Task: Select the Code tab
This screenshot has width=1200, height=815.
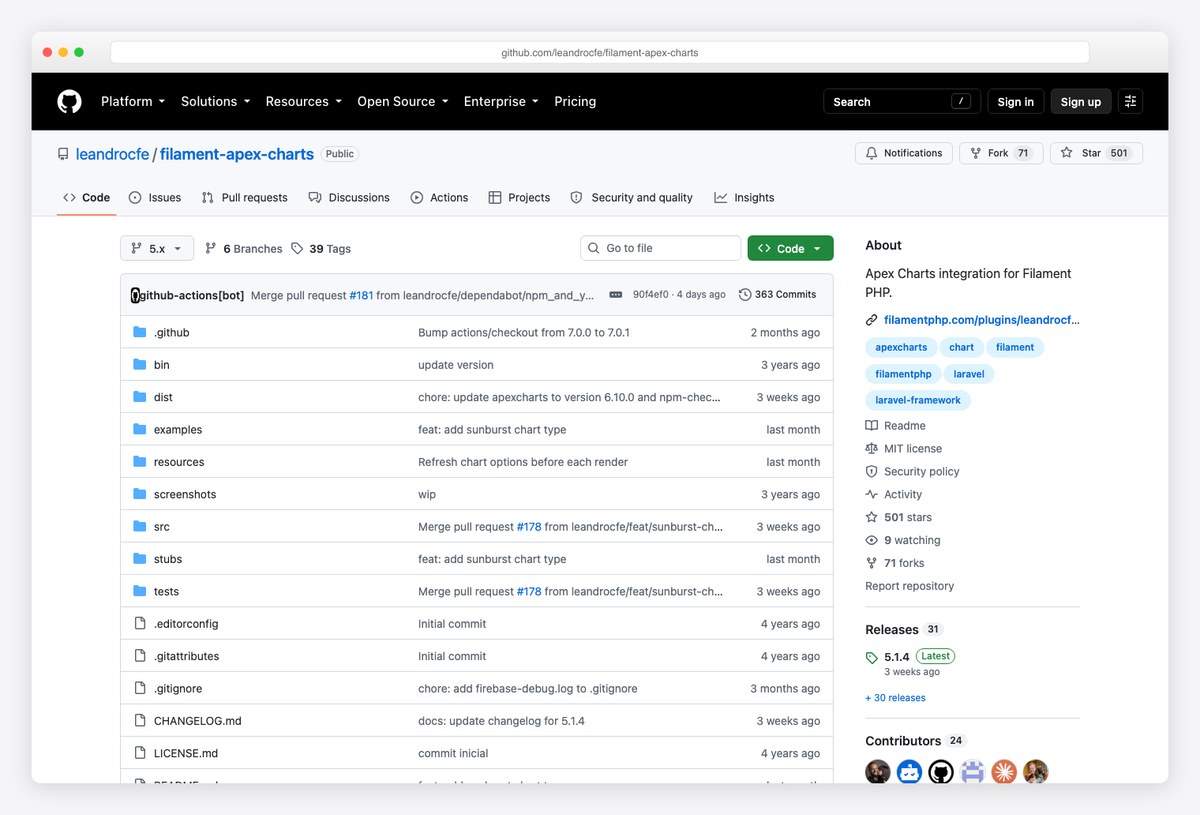Action: point(86,198)
